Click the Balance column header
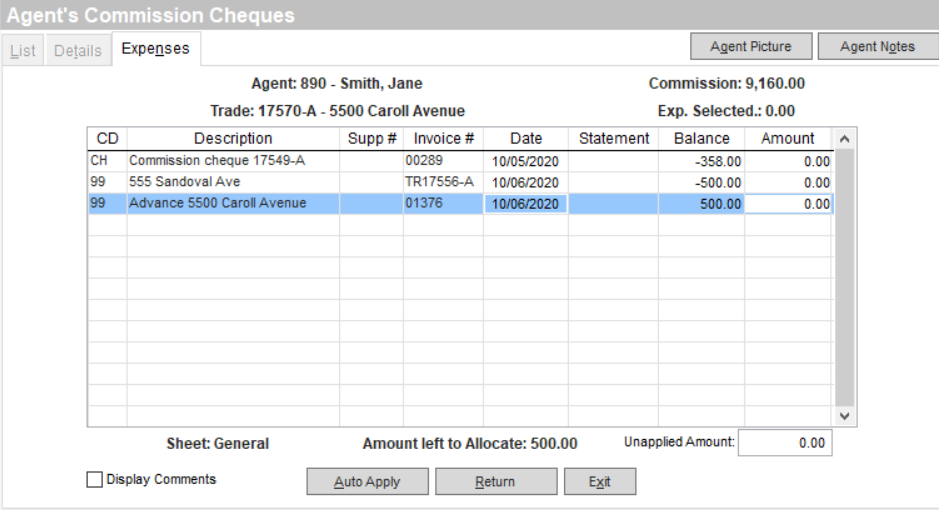Image resolution: width=939 pixels, height=511 pixels. pyautogui.click(x=700, y=139)
